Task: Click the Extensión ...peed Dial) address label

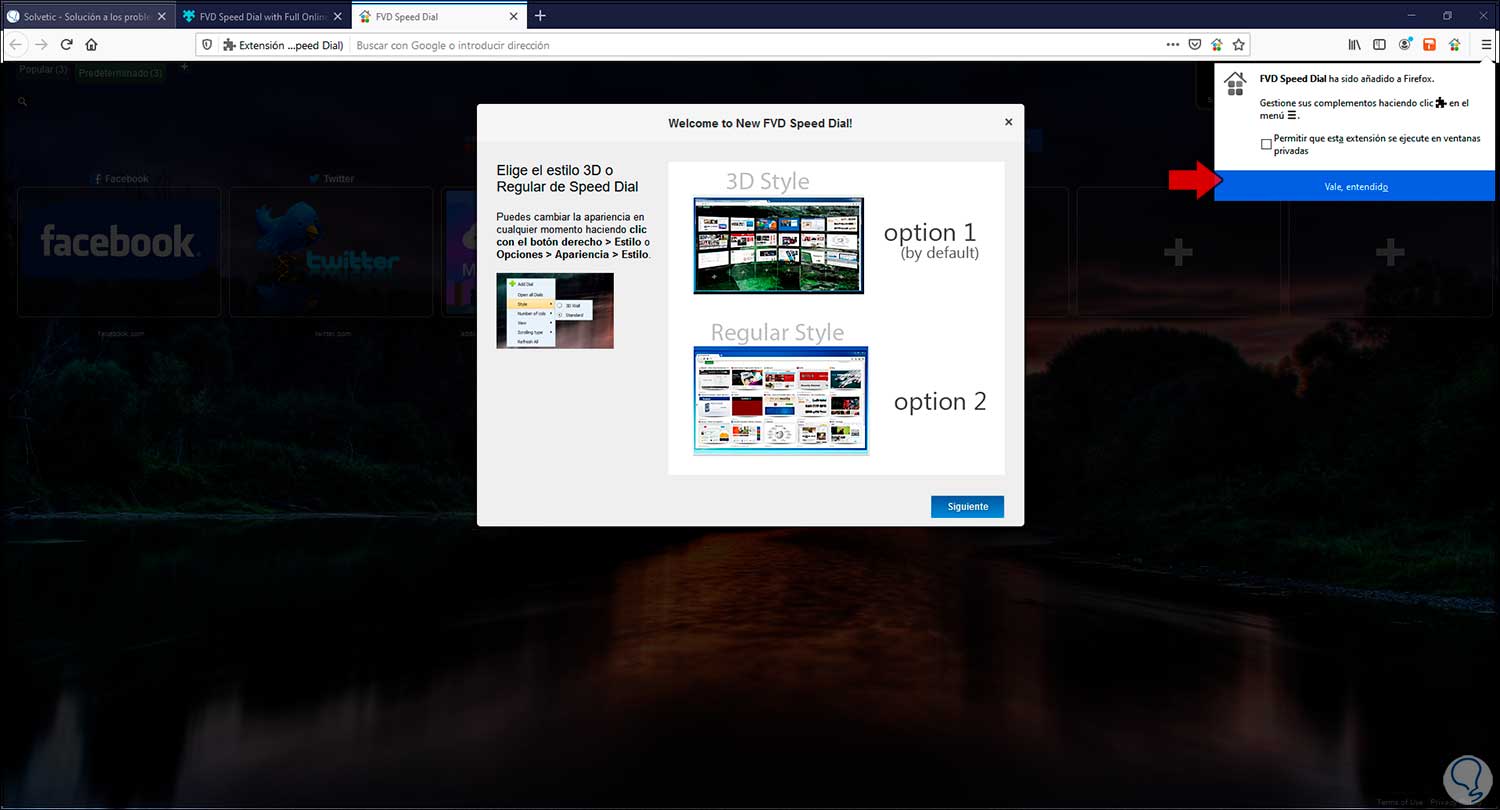Action: [x=290, y=45]
